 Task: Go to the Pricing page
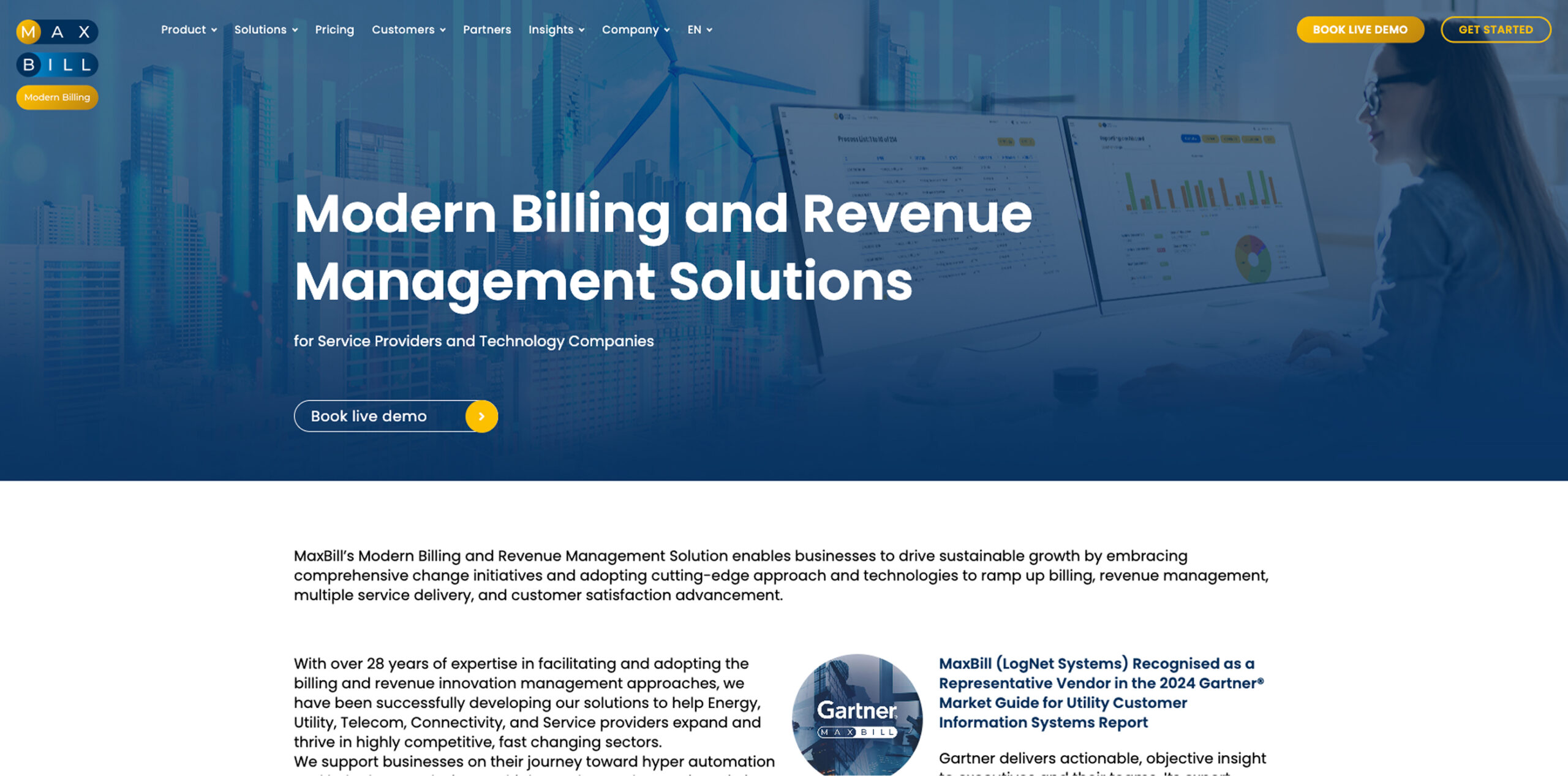334,29
